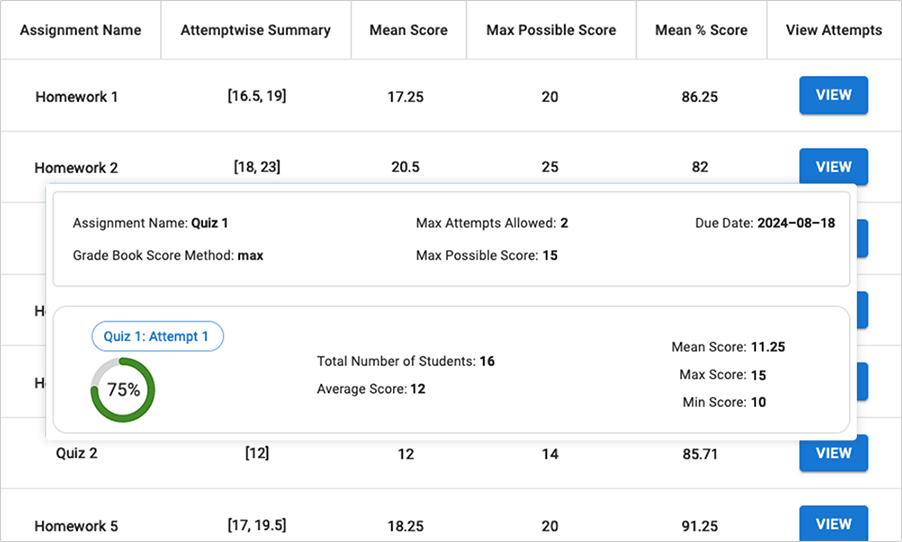Click the Max Possible Score header

pos(550,30)
